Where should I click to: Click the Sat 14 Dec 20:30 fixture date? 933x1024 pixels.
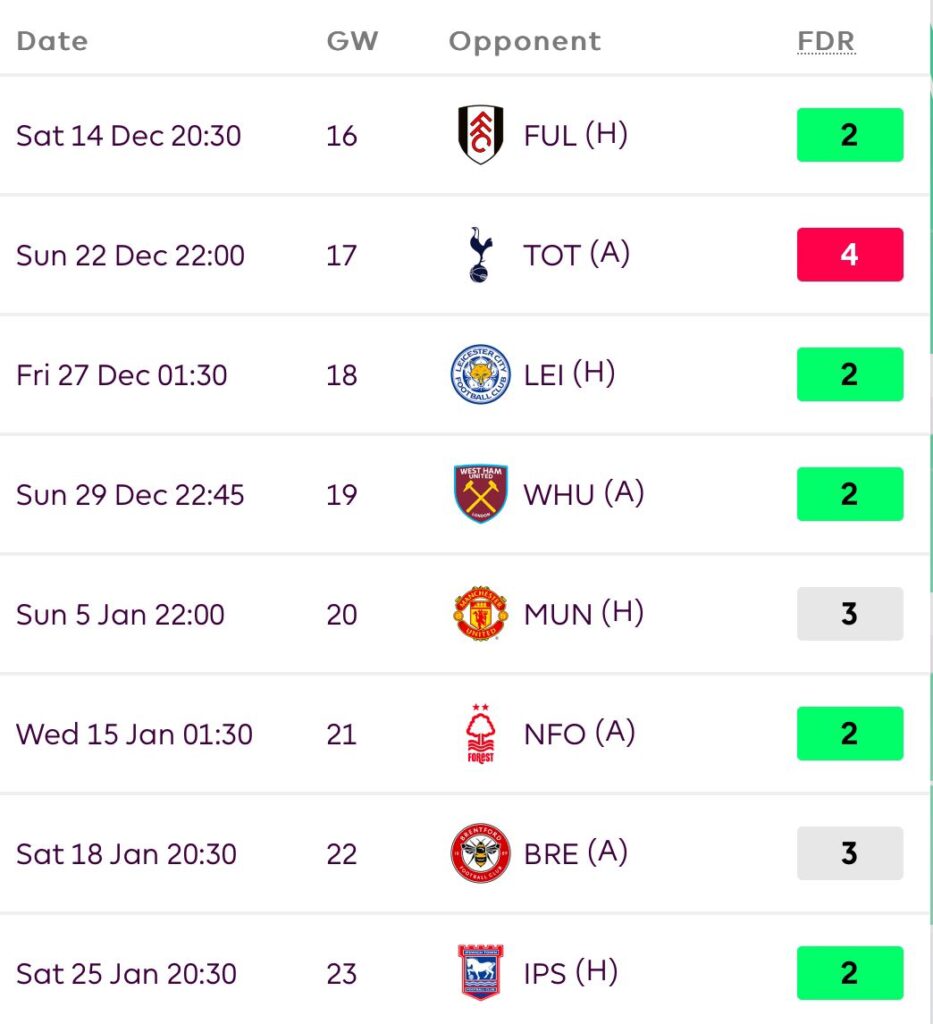tap(128, 136)
